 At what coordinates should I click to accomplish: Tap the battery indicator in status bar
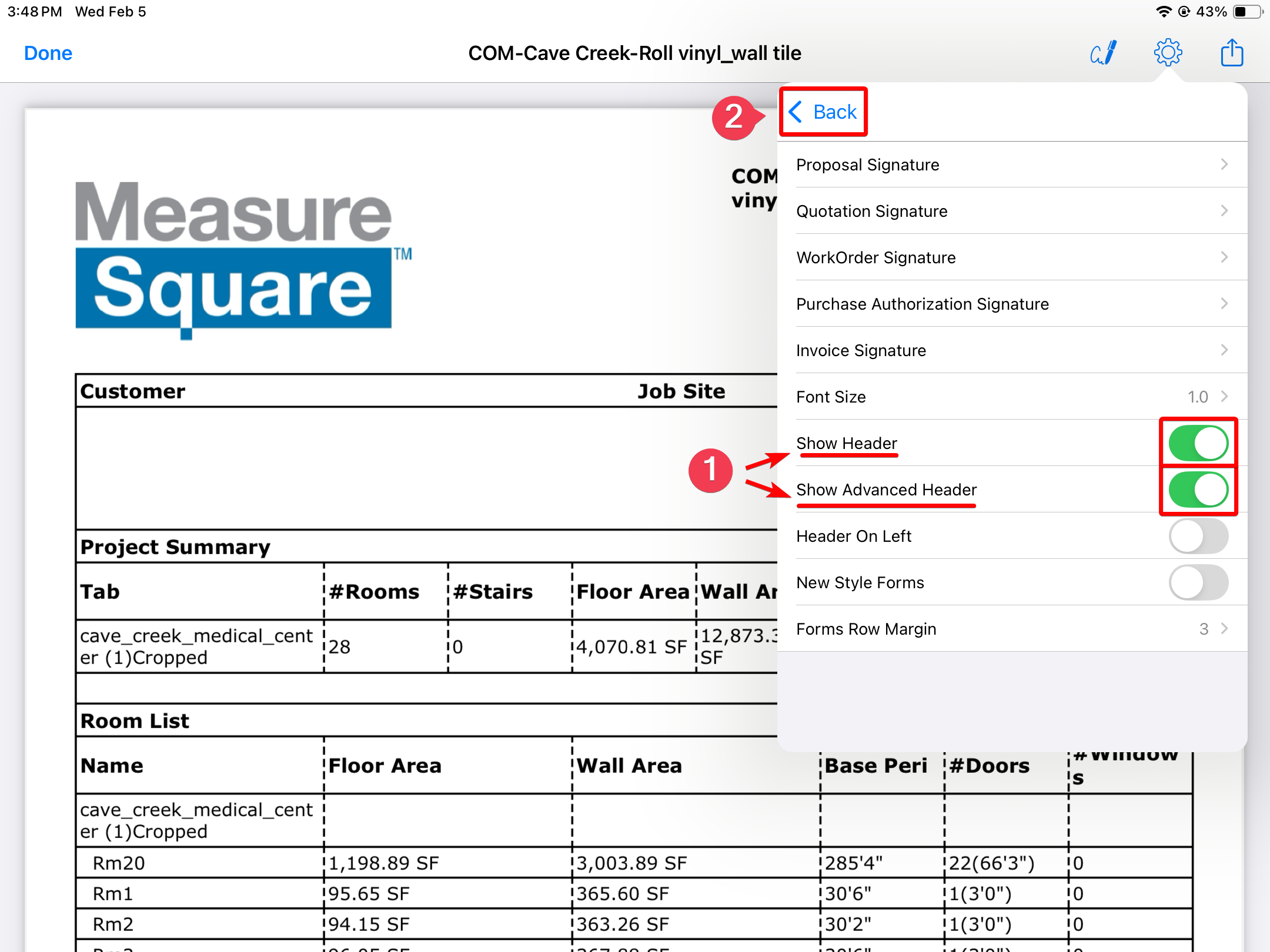tap(1248, 12)
